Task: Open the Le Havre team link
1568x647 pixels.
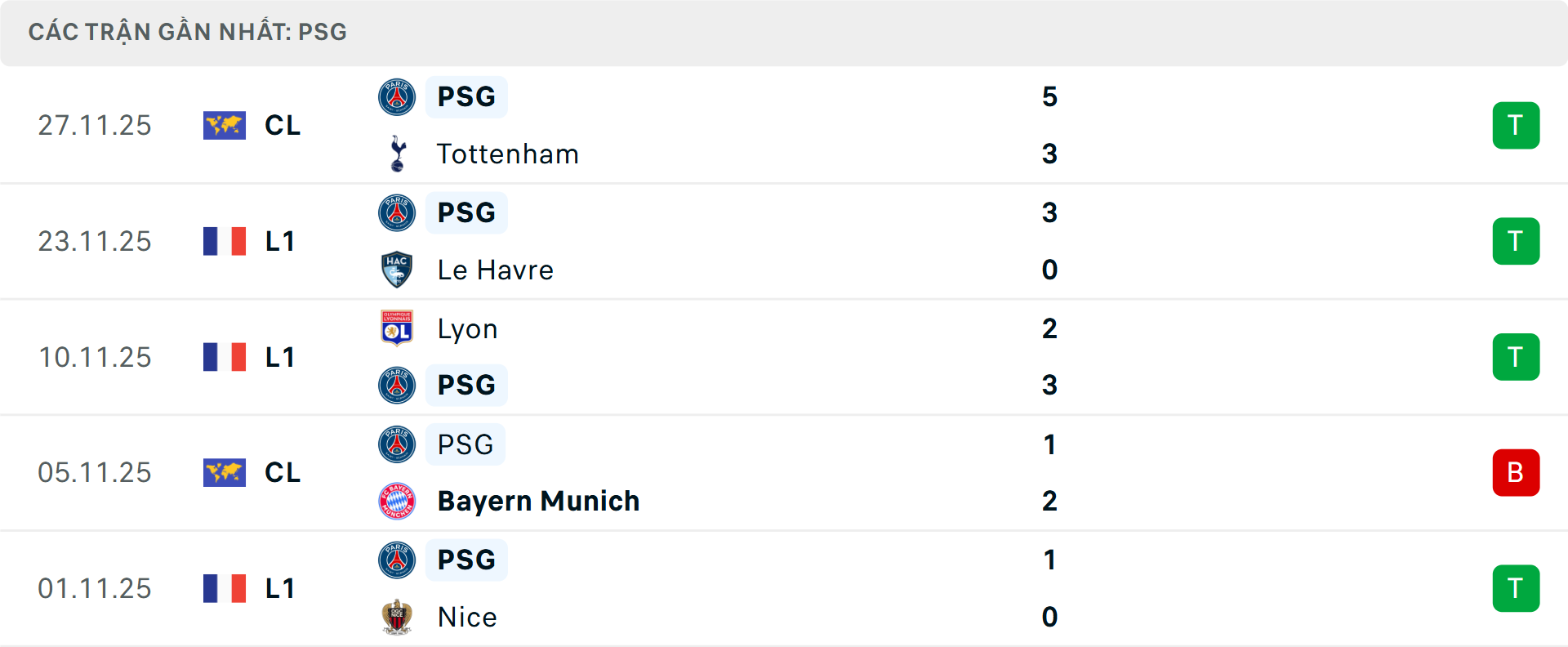Action: pyautogui.click(x=495, y=270)
